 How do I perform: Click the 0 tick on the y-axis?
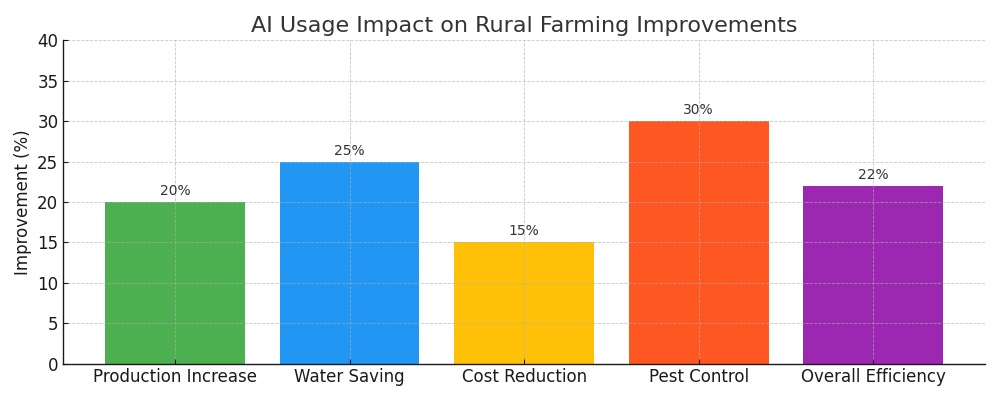[53, 365]
